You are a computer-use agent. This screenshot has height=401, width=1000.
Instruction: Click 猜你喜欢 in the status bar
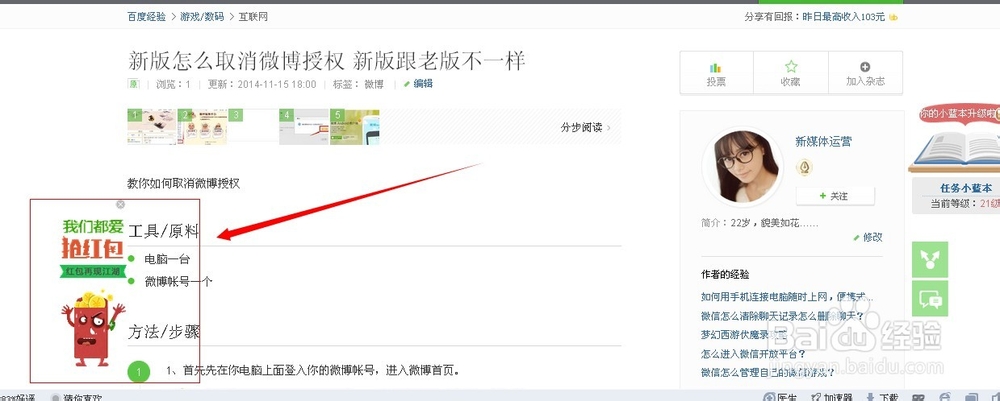pos(77,397)
